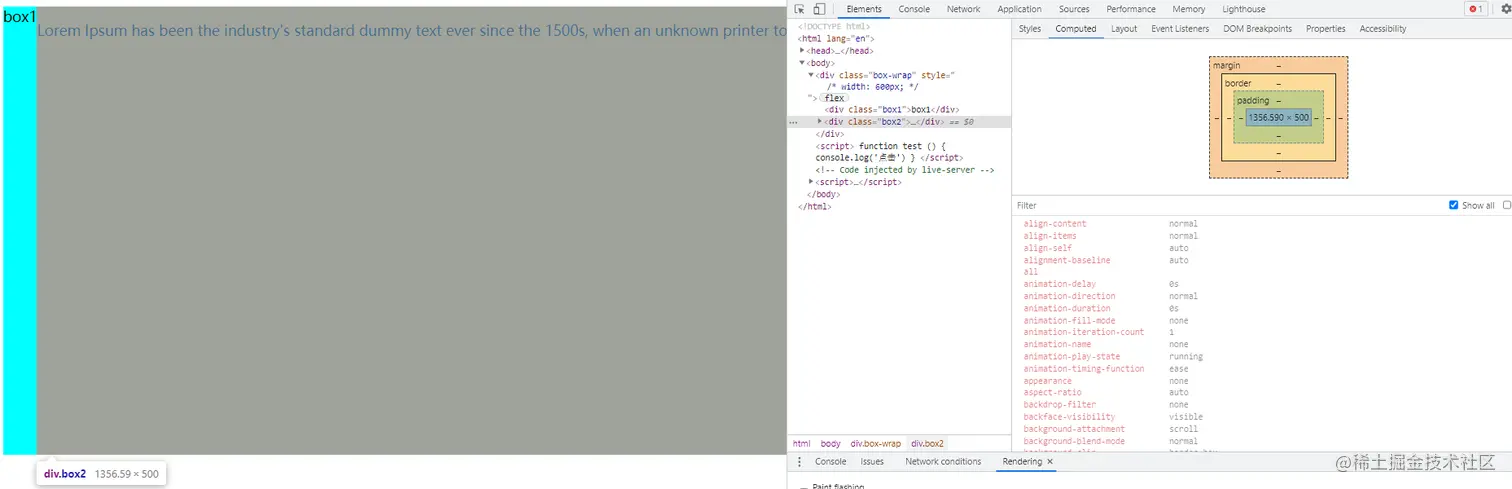This screenshot has width=1512, height=489.
Task: Switch to the Elements panel tab
Action: pos(864,9)
